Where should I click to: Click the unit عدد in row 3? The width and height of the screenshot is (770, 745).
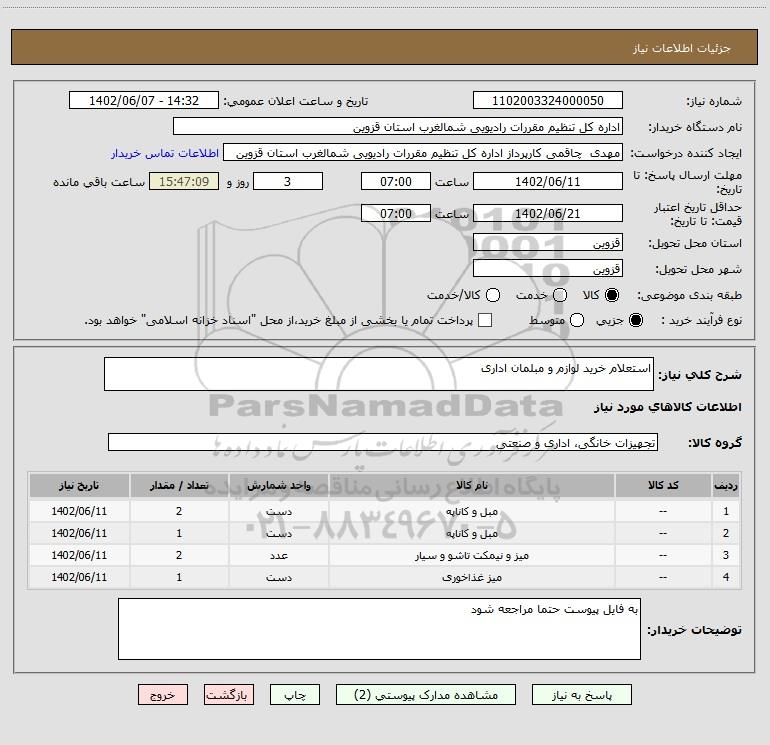(x=278, y=555)
